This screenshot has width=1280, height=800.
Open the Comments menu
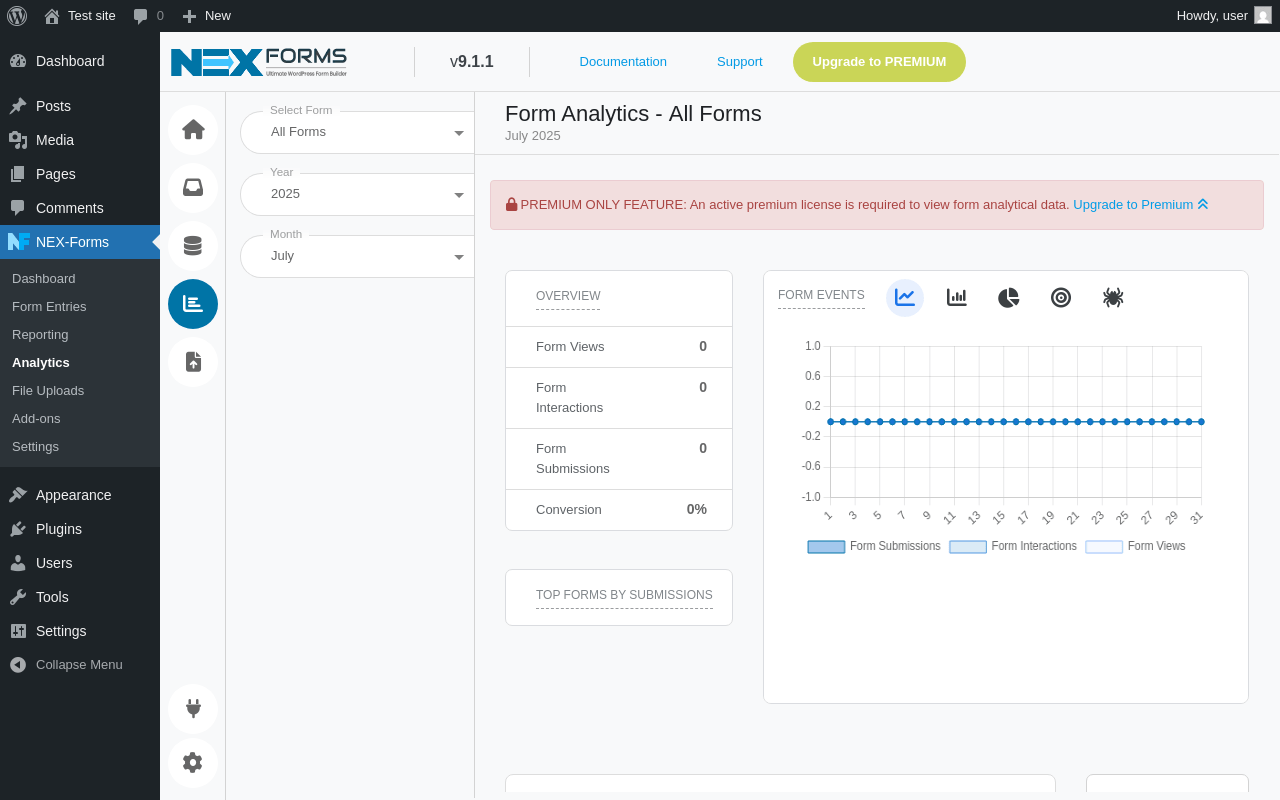click(80, 208)
